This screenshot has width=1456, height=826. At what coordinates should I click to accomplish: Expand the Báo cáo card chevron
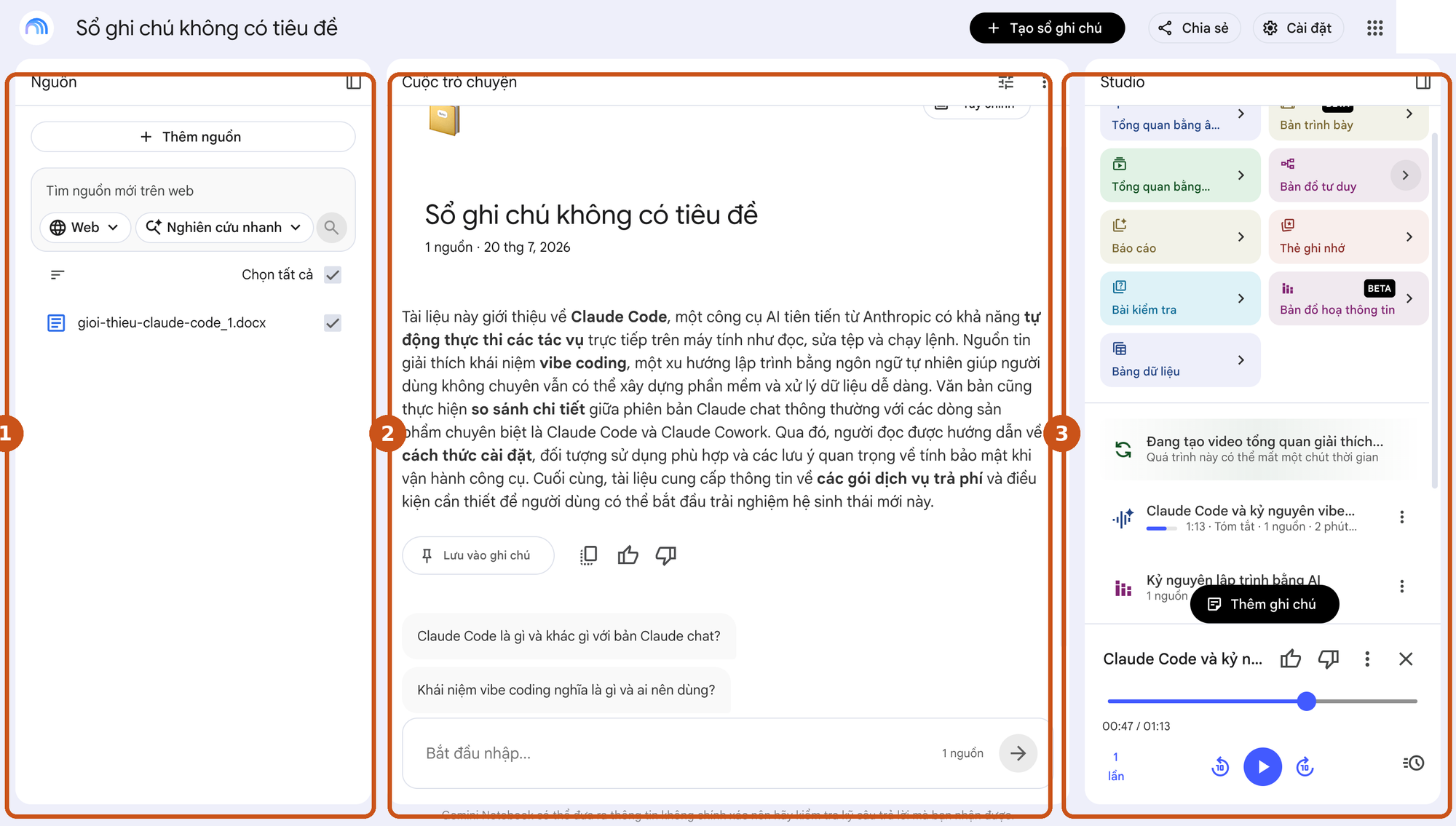click(1241, 237)
